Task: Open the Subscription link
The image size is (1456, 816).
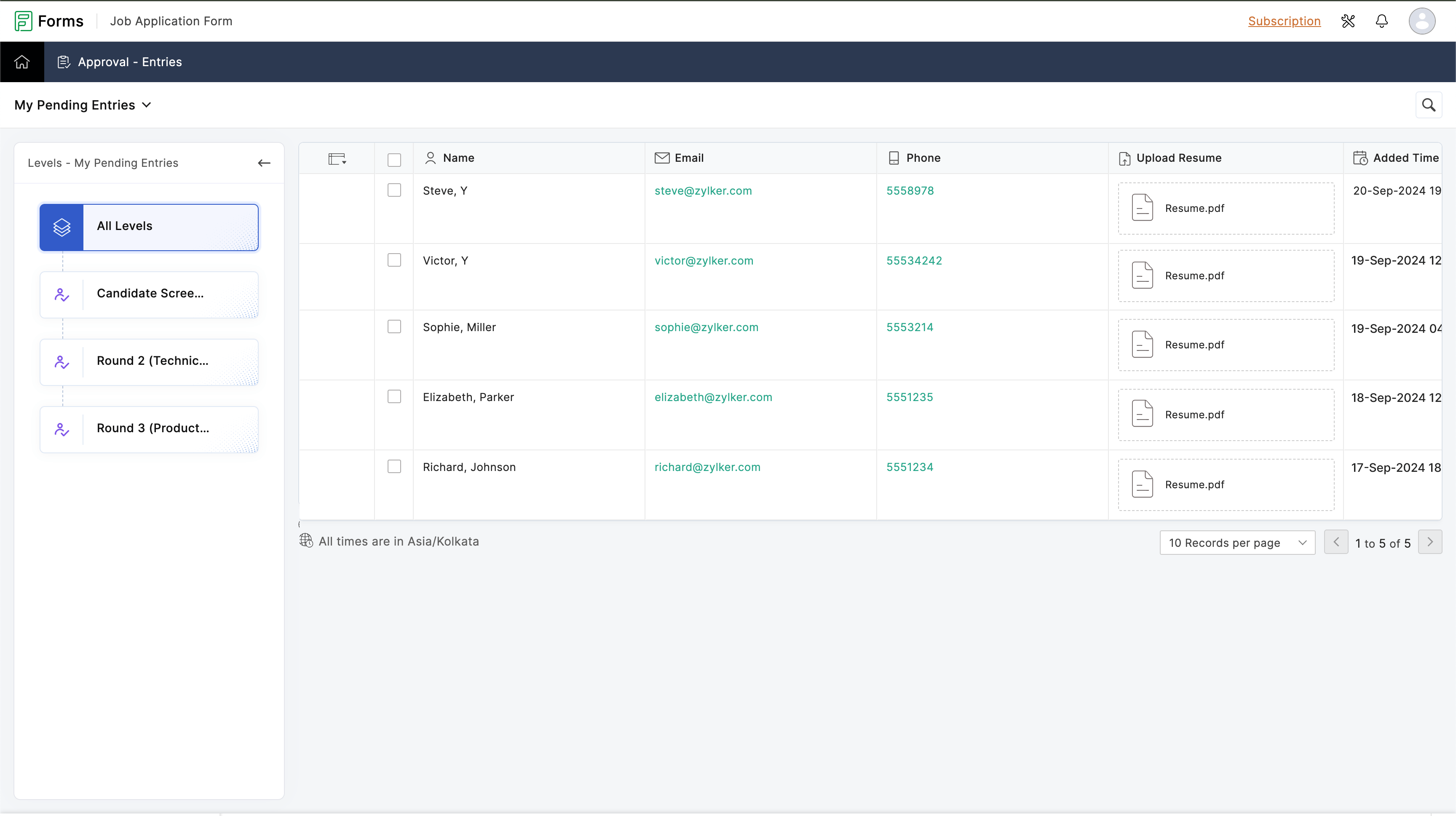Action: tap(1284, 21)
